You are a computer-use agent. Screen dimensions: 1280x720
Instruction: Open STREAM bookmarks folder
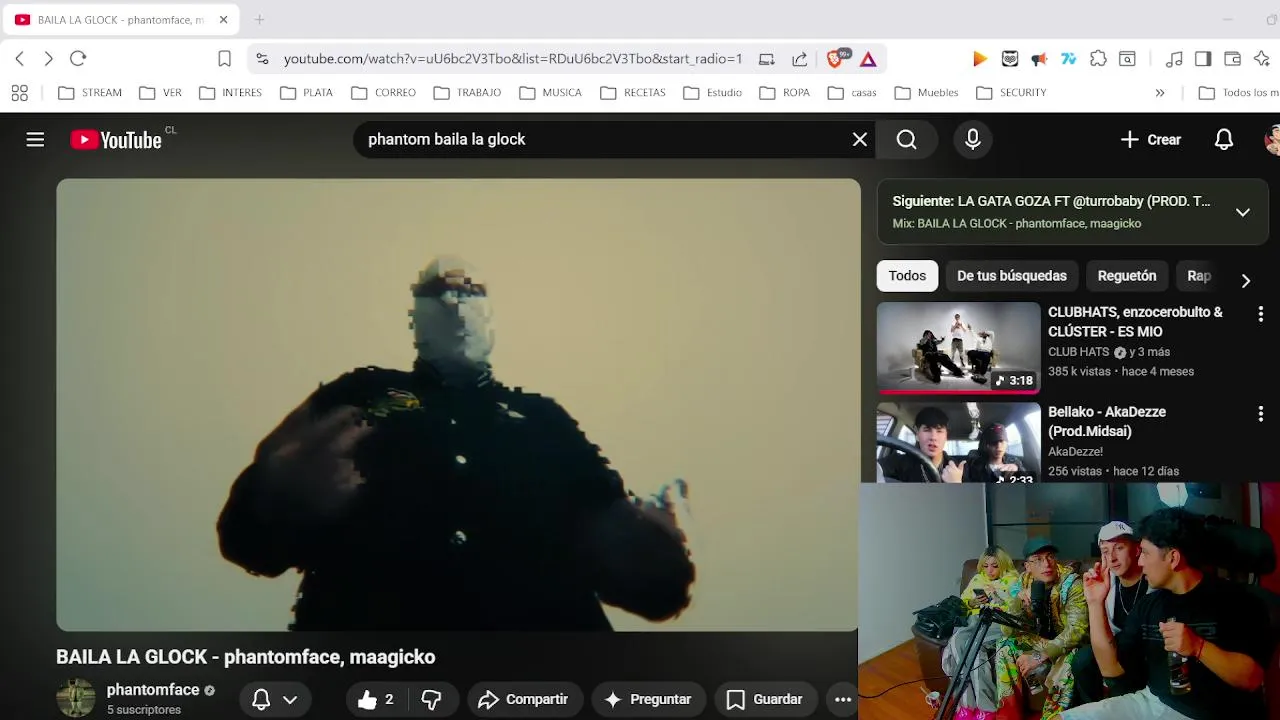pyautogui.click(x=90, y=93)
